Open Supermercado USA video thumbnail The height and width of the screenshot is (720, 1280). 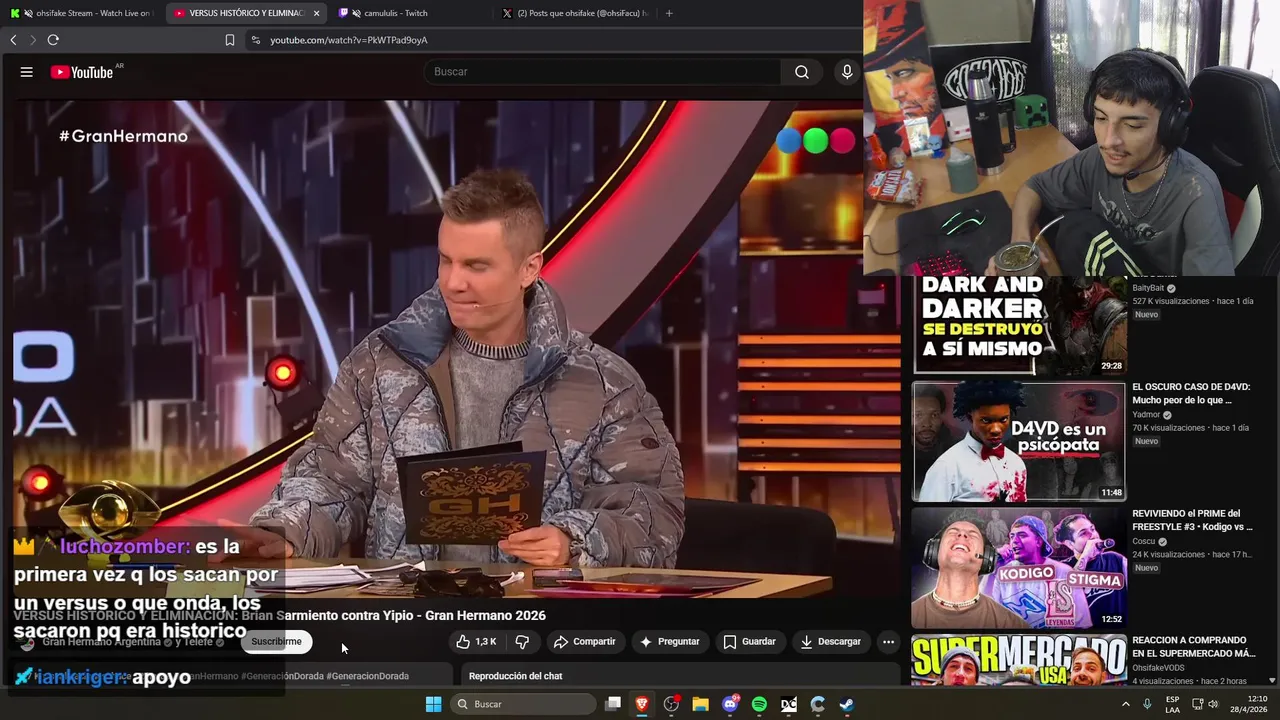point(1019,660)
